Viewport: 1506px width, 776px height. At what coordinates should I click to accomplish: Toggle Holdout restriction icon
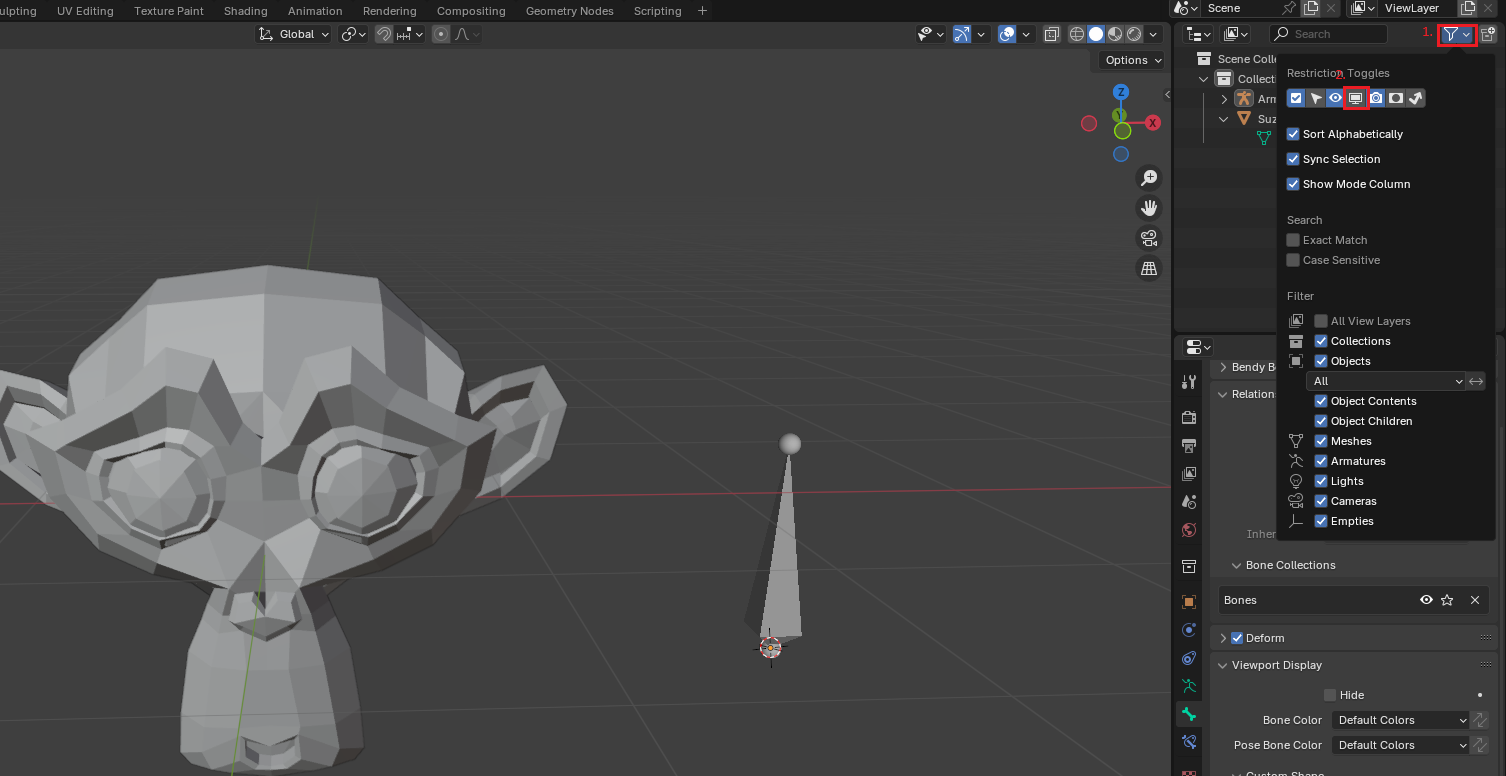point(1396,98)
